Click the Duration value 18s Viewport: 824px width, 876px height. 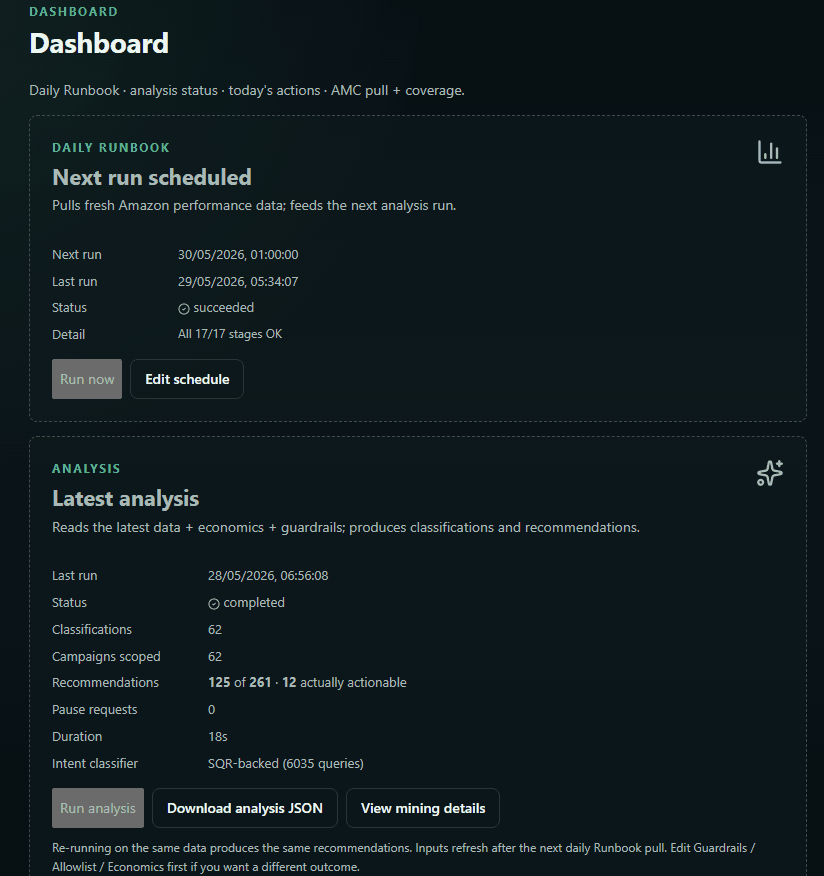[218, 737]
